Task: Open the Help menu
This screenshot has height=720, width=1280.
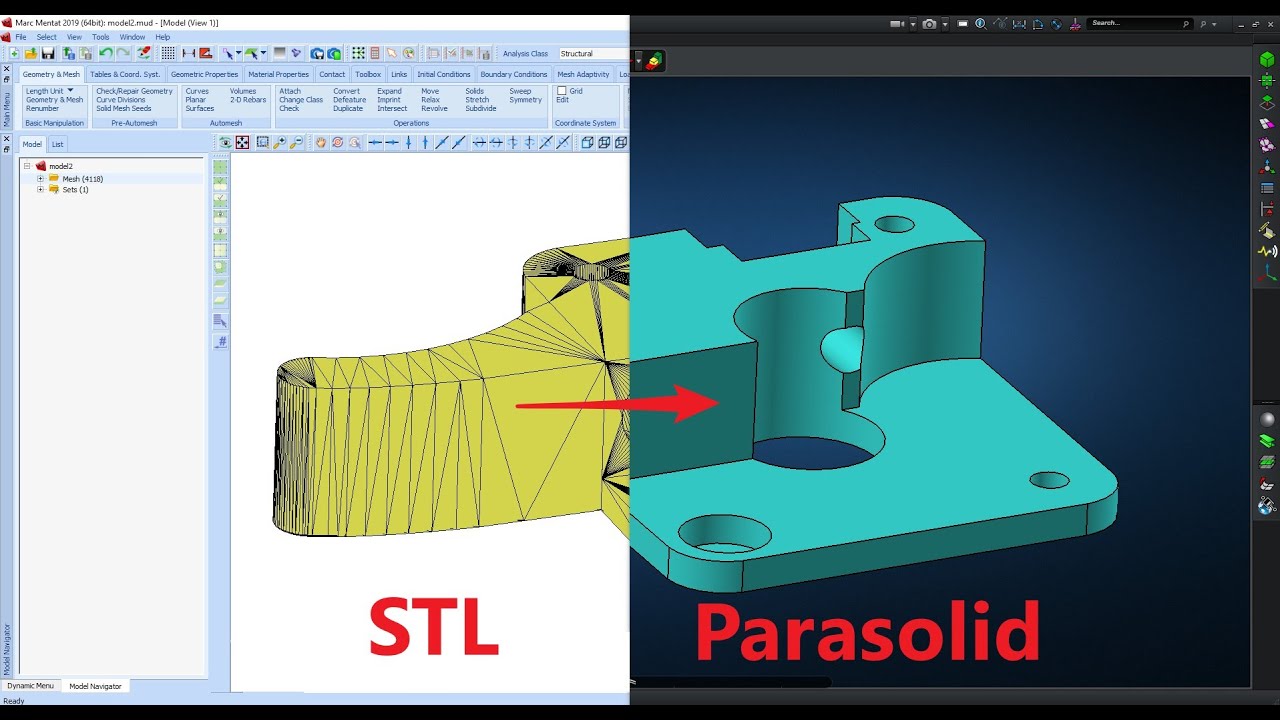Action: [x=162, y=37]
